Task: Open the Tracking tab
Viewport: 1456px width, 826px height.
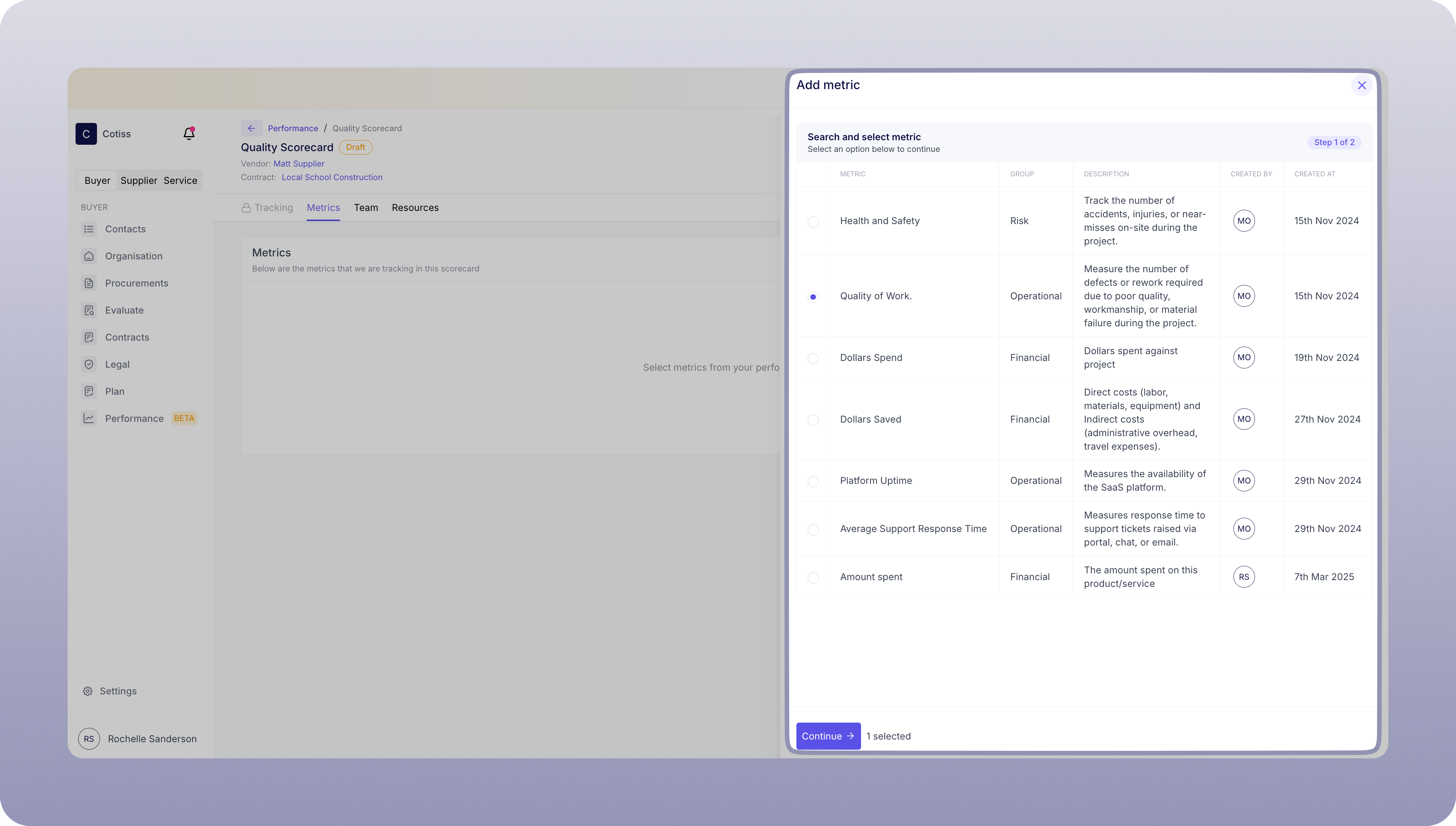Action: [x=268, y=208]
